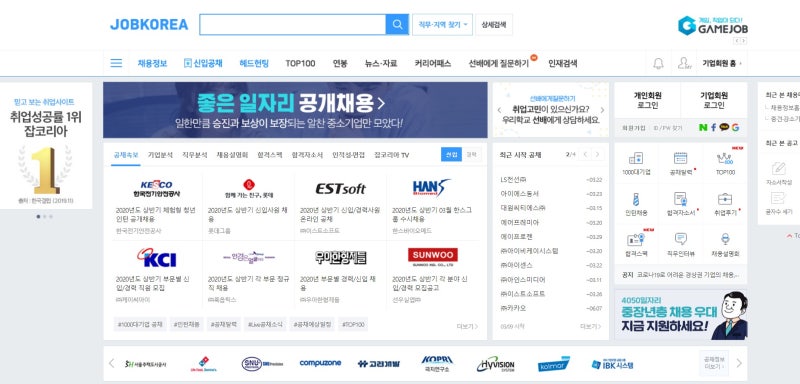Open the 1000대기업 building icon
Screen dimensions: 800x384
click(x=636, y=158)
